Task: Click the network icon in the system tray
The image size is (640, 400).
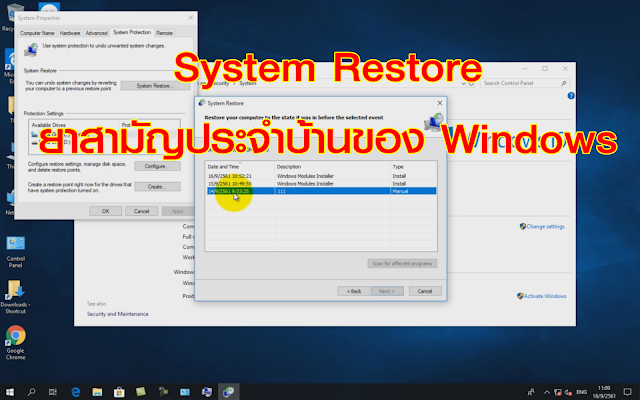Action: click(x=558, y=392)
